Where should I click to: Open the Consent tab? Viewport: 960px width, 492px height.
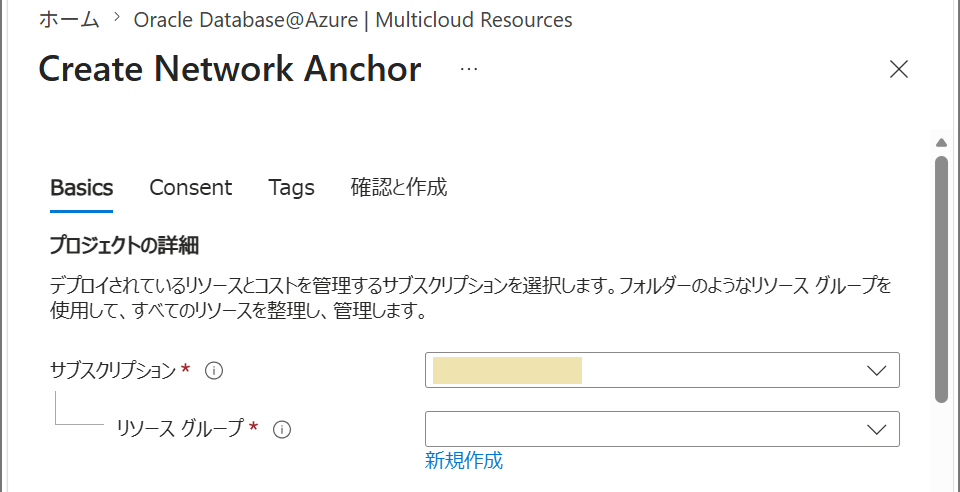click(x=190, y=187)
